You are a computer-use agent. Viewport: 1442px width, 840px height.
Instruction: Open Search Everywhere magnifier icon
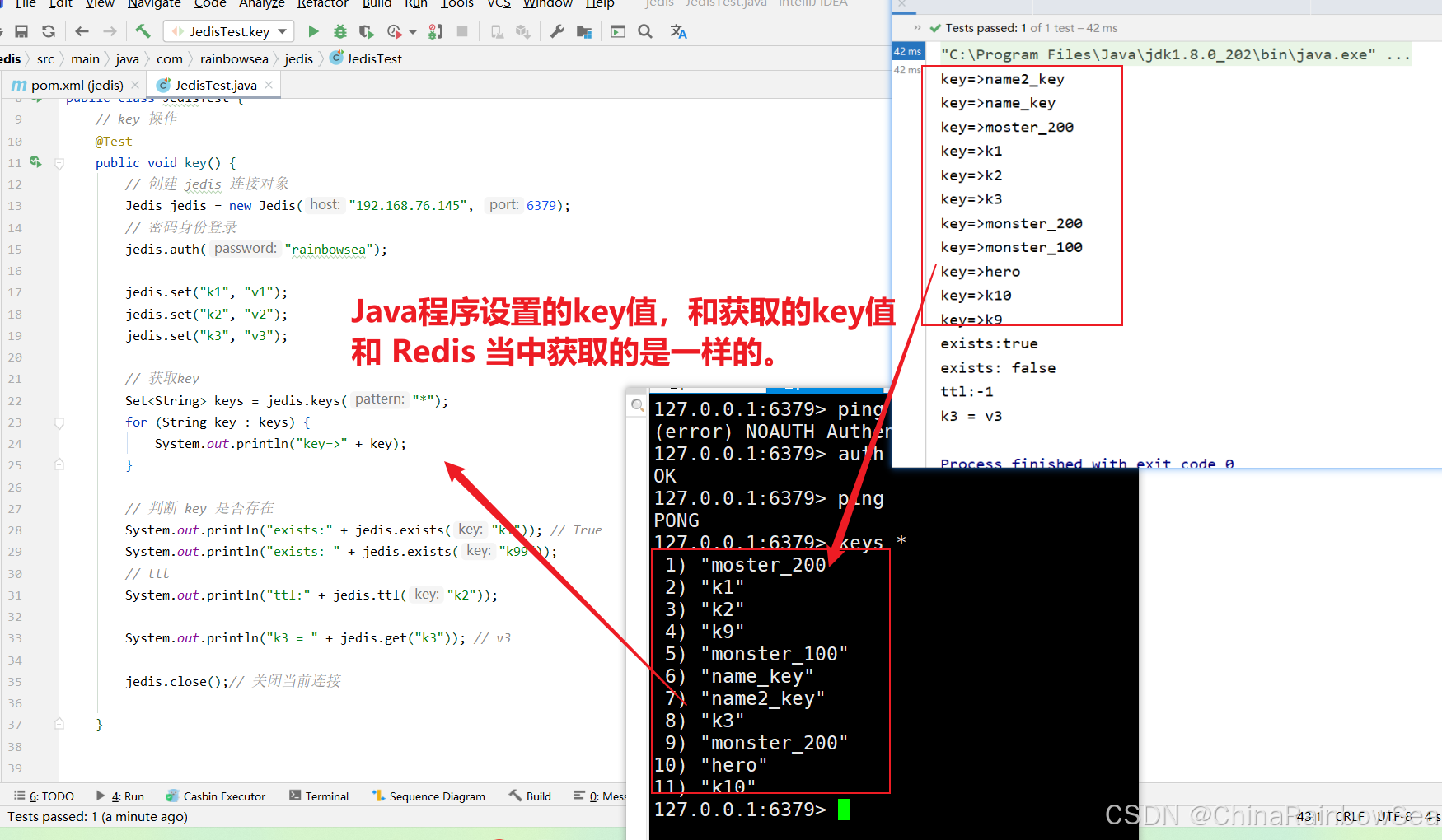(645, 31)
